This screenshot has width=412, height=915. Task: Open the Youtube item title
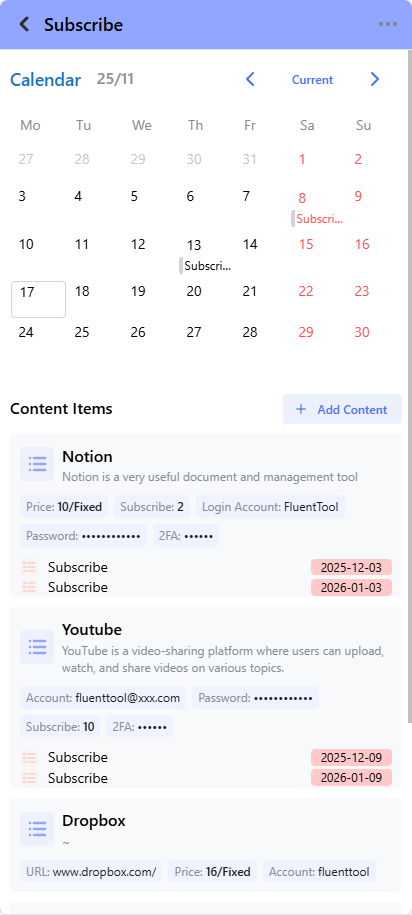(x=92, y=630)
